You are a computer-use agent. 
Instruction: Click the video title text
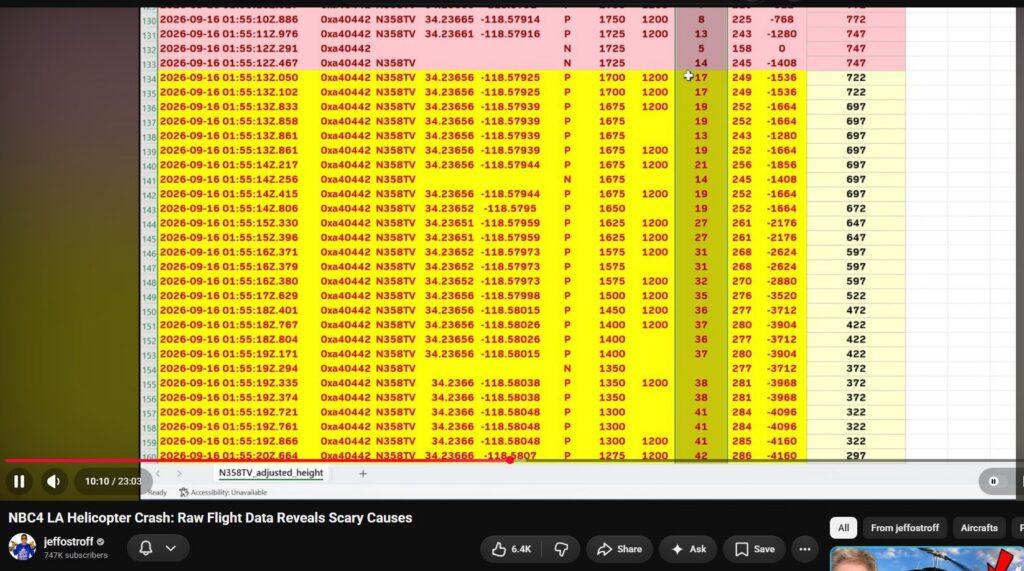[210, 518]
